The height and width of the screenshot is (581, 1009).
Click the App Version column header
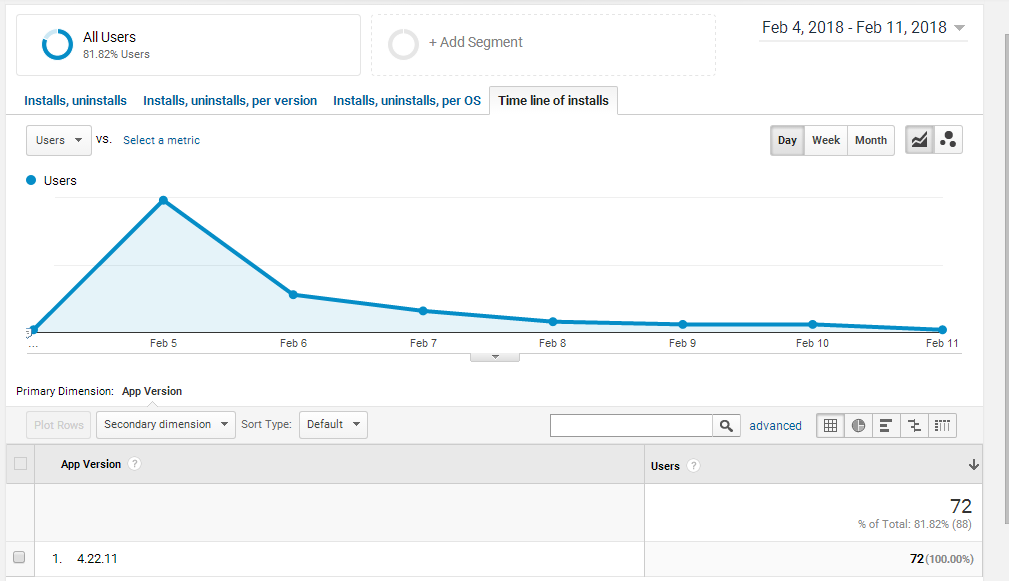coord(339,464)
